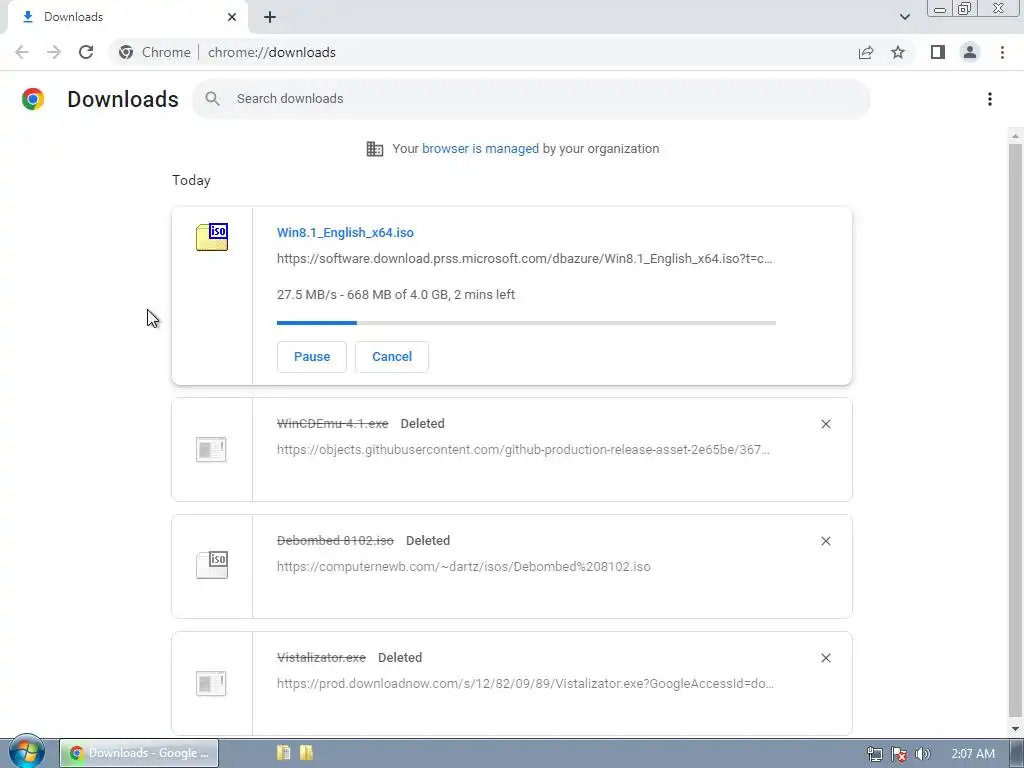The height and width of the screenshot is (768, 1024).
Task: Click the Win8.1 download source URL
Action: point(524,259)
